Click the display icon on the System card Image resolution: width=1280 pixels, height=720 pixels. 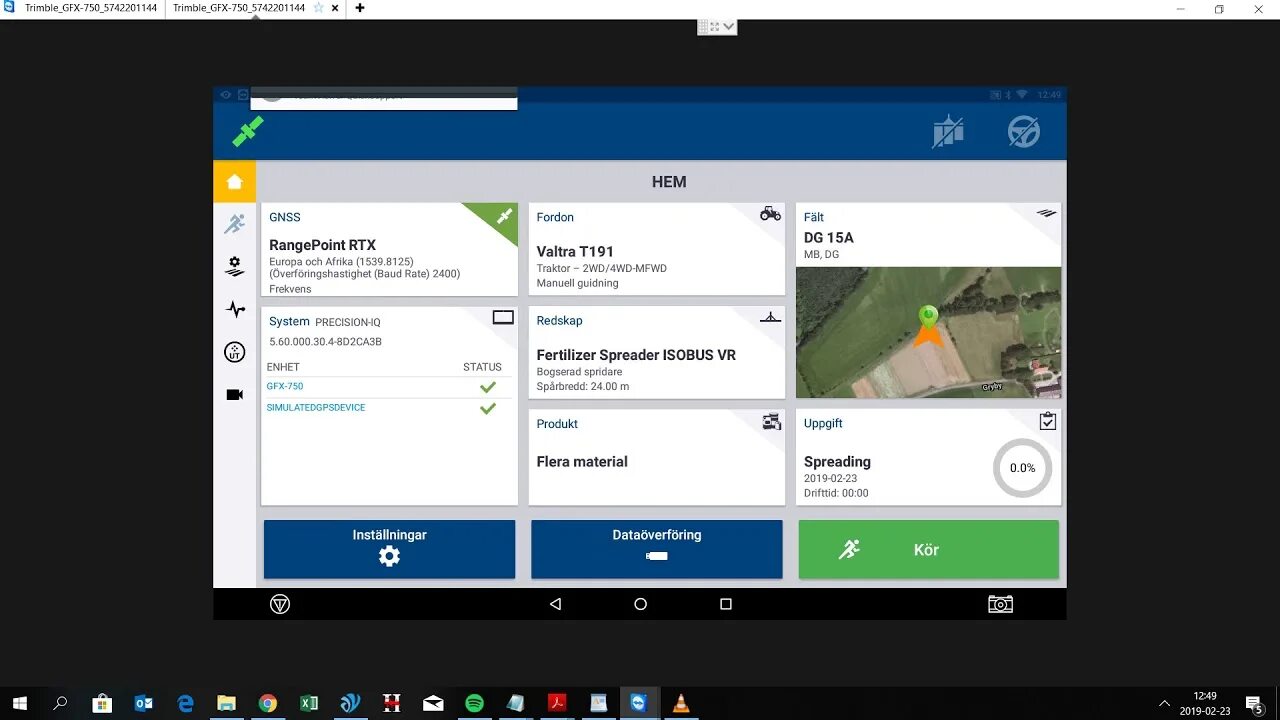(503, 318)
